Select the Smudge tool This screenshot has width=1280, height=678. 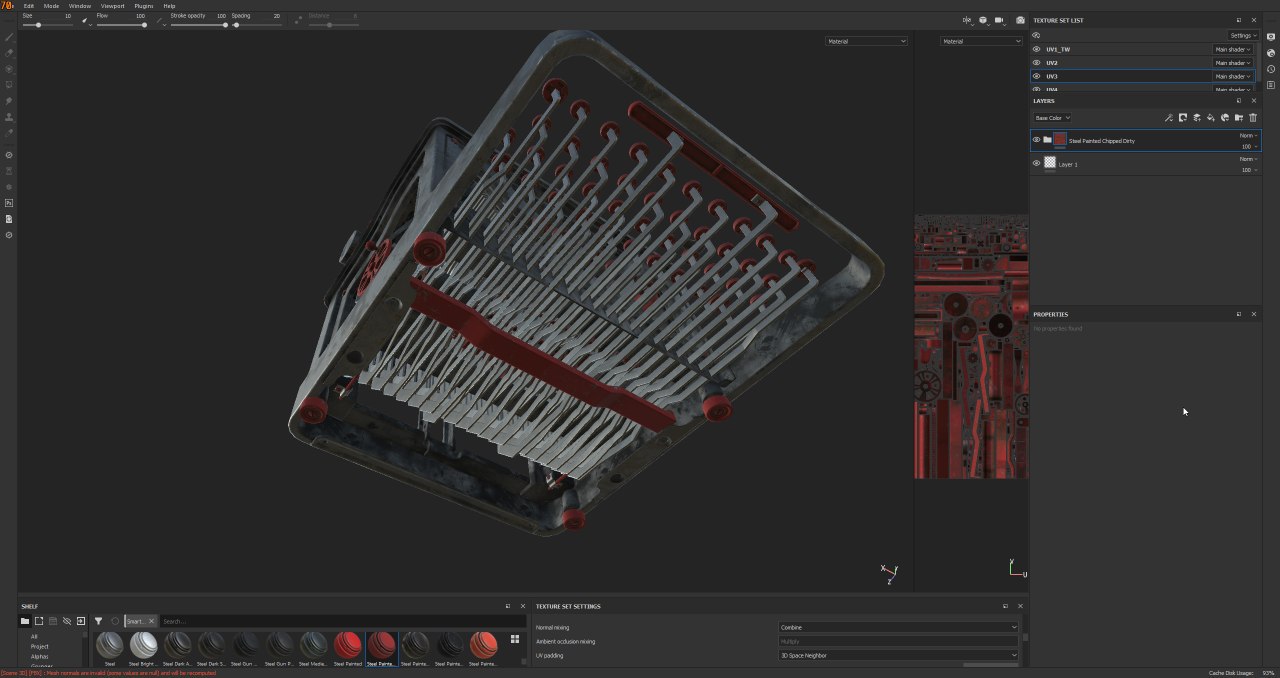tap(9, 101)
